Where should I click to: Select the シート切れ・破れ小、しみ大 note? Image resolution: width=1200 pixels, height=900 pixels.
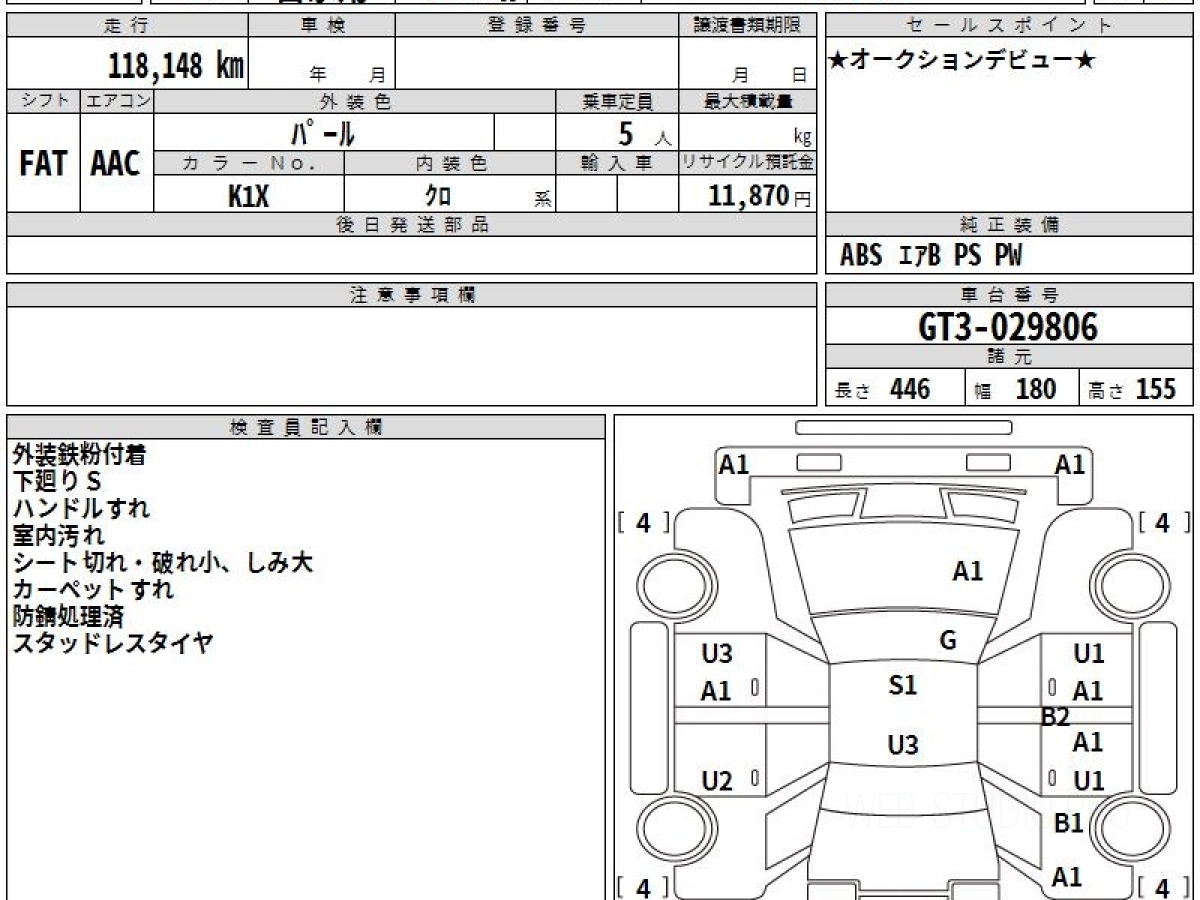[163, 563]
